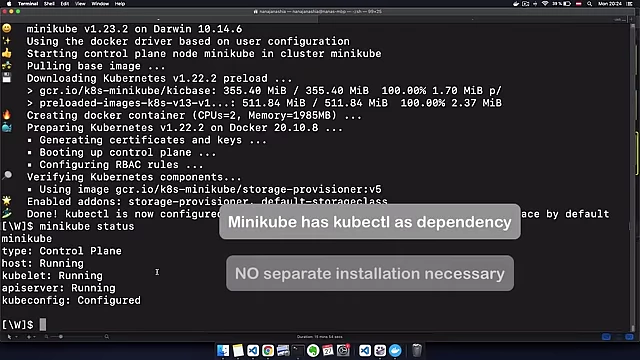The width and height of the screenshot is (640, 360).
Task: Click the Docker whale menu bar icon
Action: [516, 4]
